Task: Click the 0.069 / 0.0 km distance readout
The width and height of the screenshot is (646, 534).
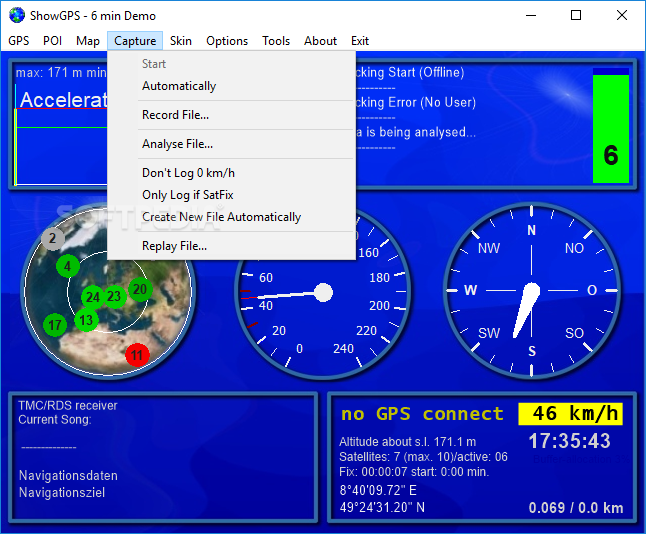Action: (576, 508)
